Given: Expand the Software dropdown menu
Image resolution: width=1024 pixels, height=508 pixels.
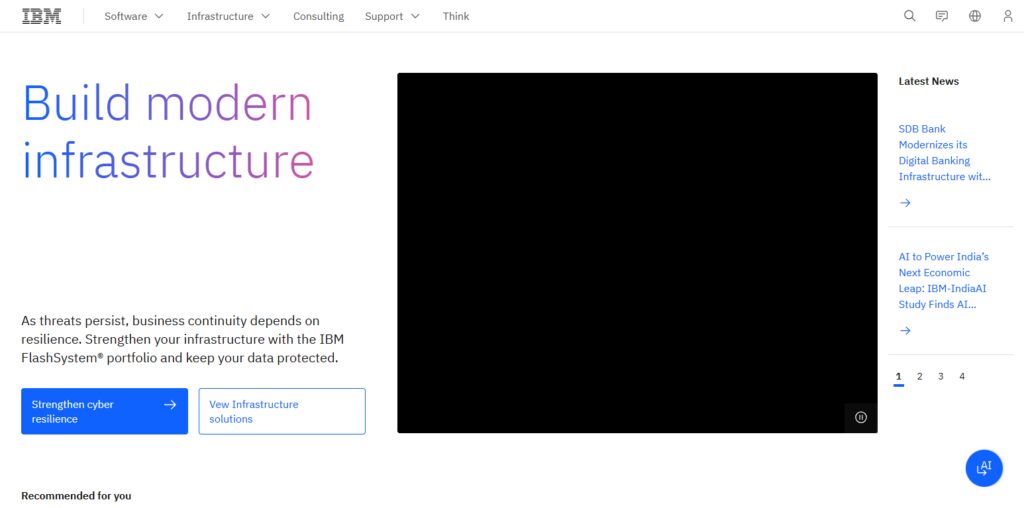Looking at the screenshot, I should pyautogui.click(x=134, y=16).
